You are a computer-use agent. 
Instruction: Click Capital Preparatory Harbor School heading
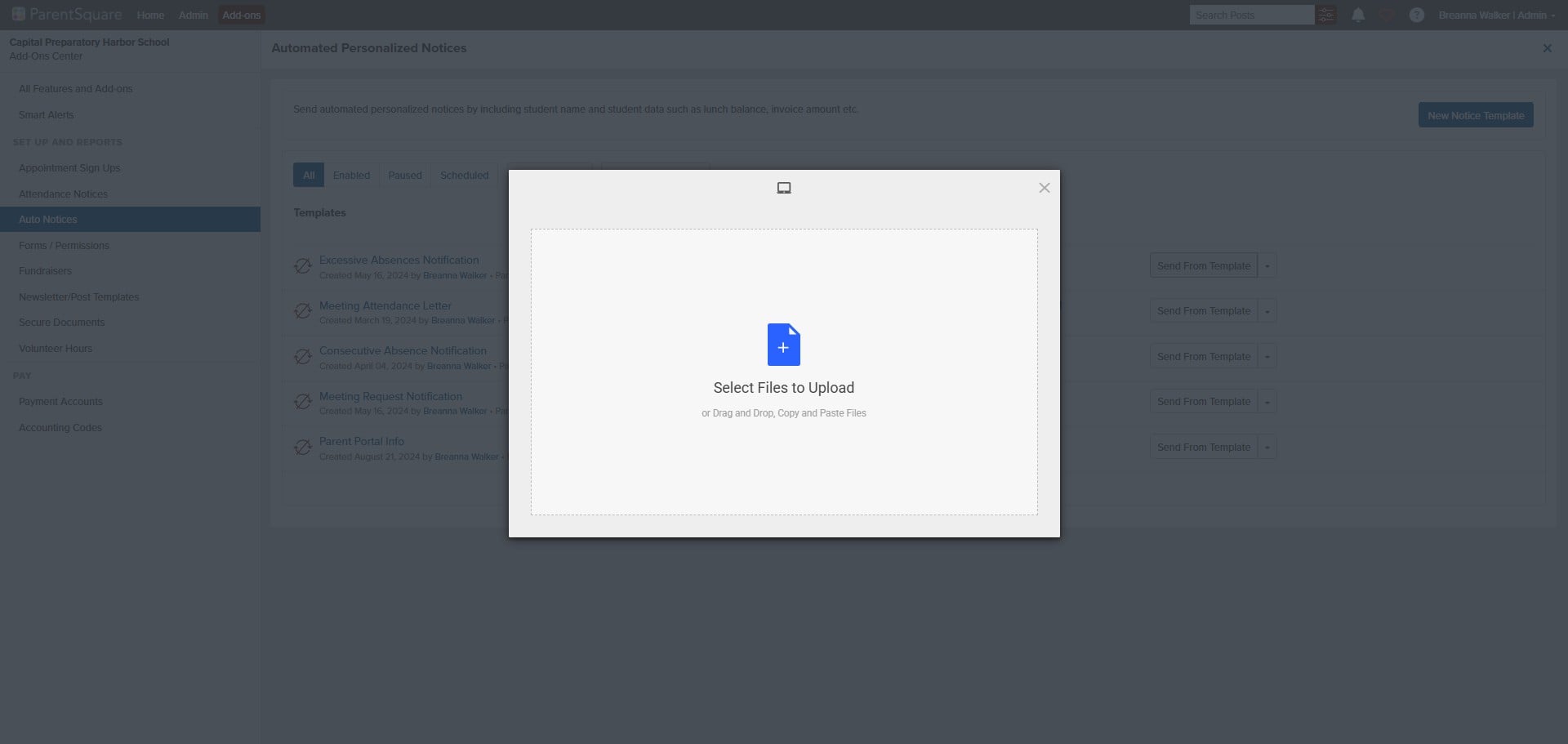pos(89,42)
